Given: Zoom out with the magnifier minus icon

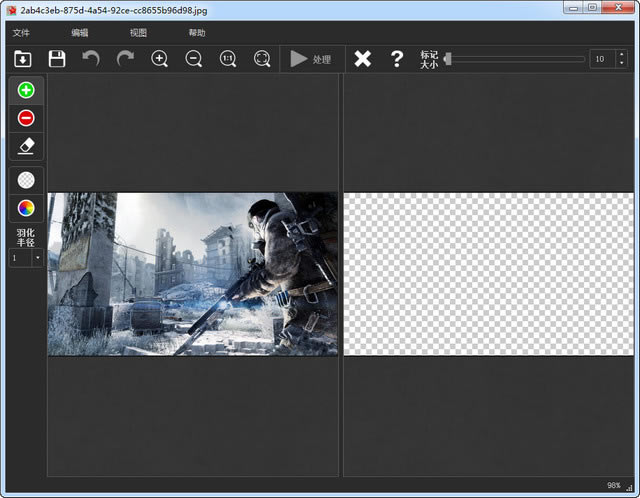Looking at the screenshot, I should point(194,59).
